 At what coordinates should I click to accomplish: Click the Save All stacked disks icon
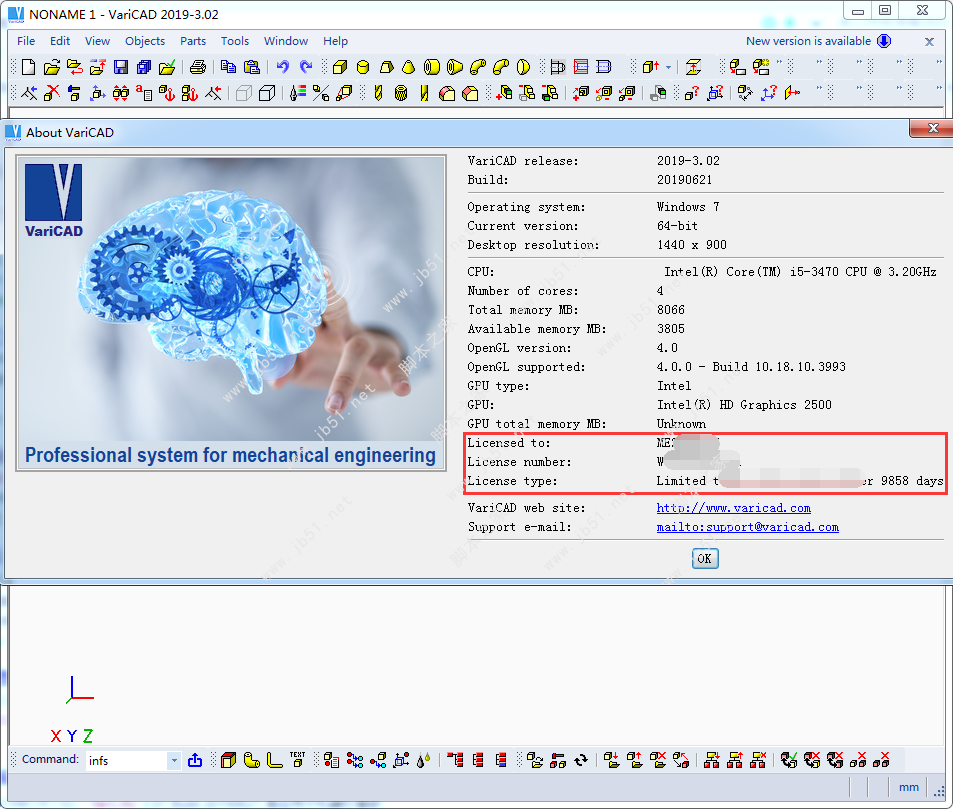[144, 67]
